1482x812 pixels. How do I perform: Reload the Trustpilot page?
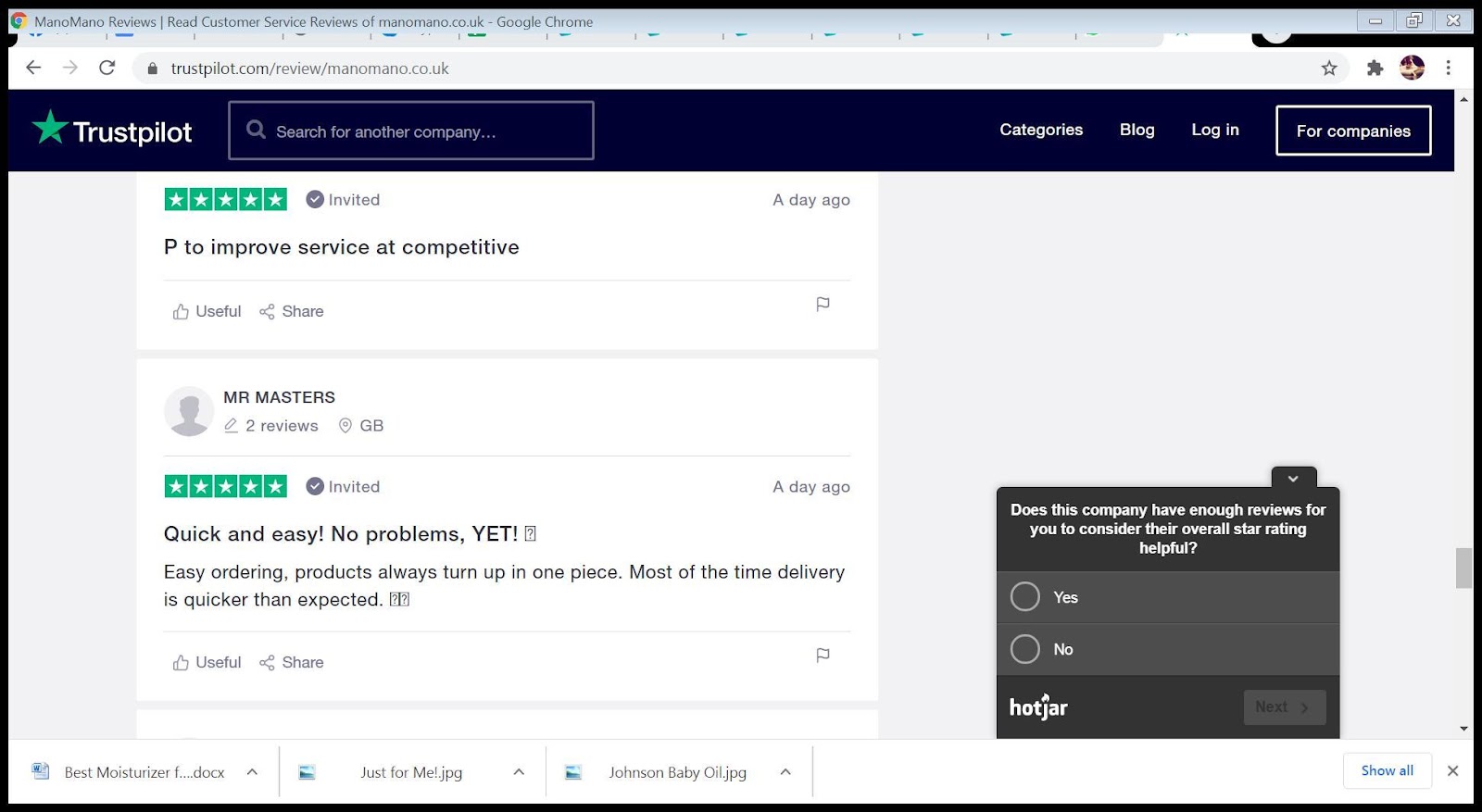coord(107,68)
